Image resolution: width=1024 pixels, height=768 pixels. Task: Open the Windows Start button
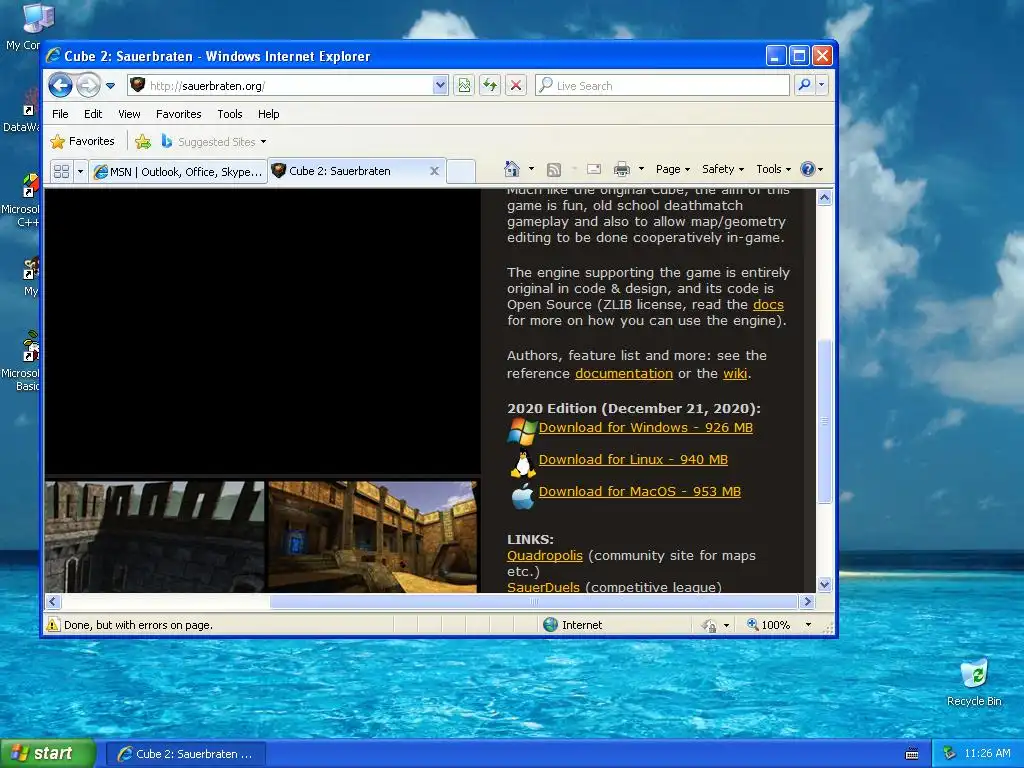(x=48, y=753)
